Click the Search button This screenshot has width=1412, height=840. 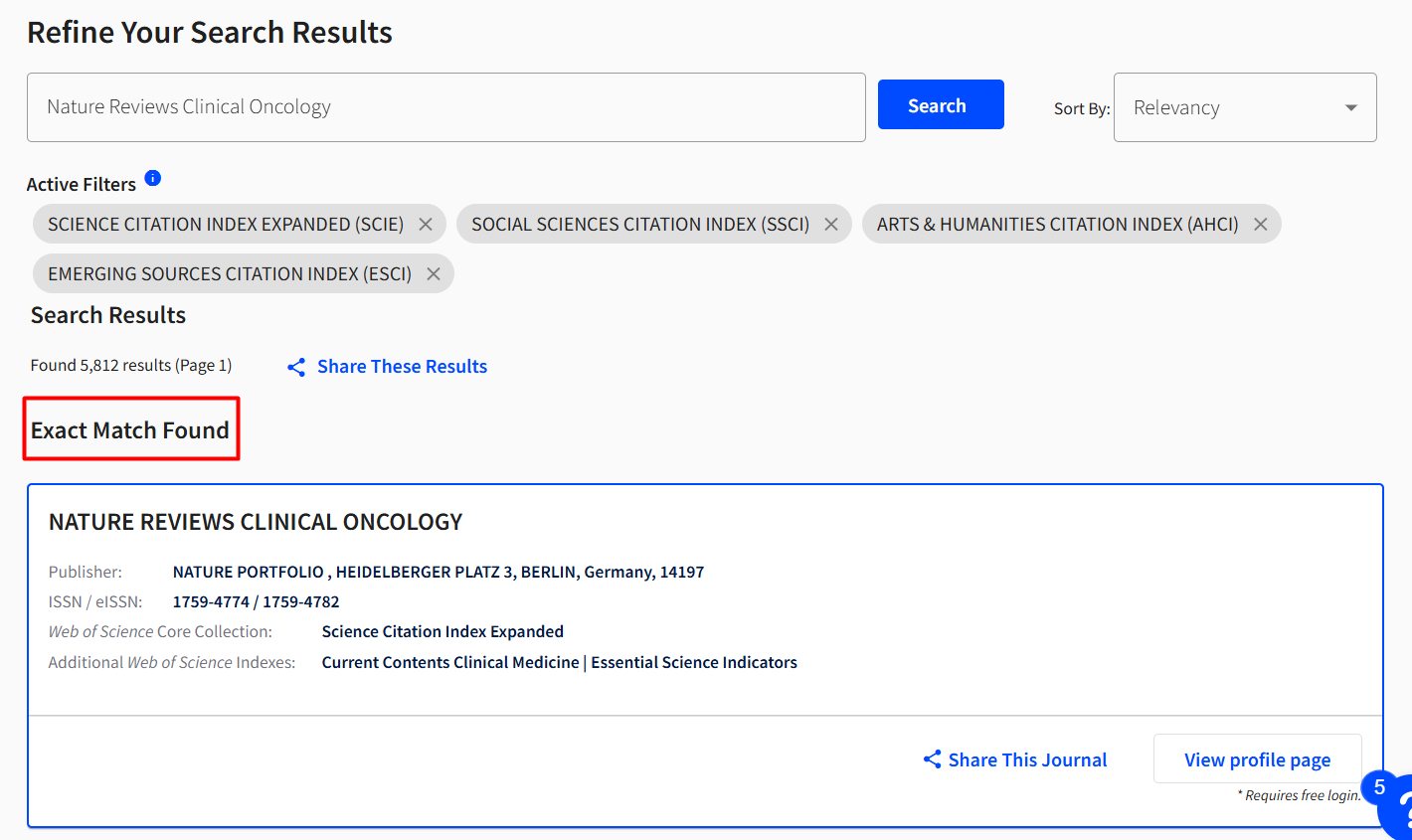point(940,103)
